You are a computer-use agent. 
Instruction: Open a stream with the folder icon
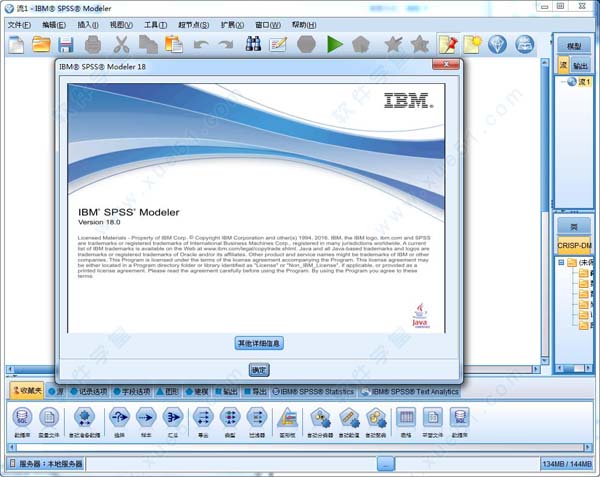(41, 45)
